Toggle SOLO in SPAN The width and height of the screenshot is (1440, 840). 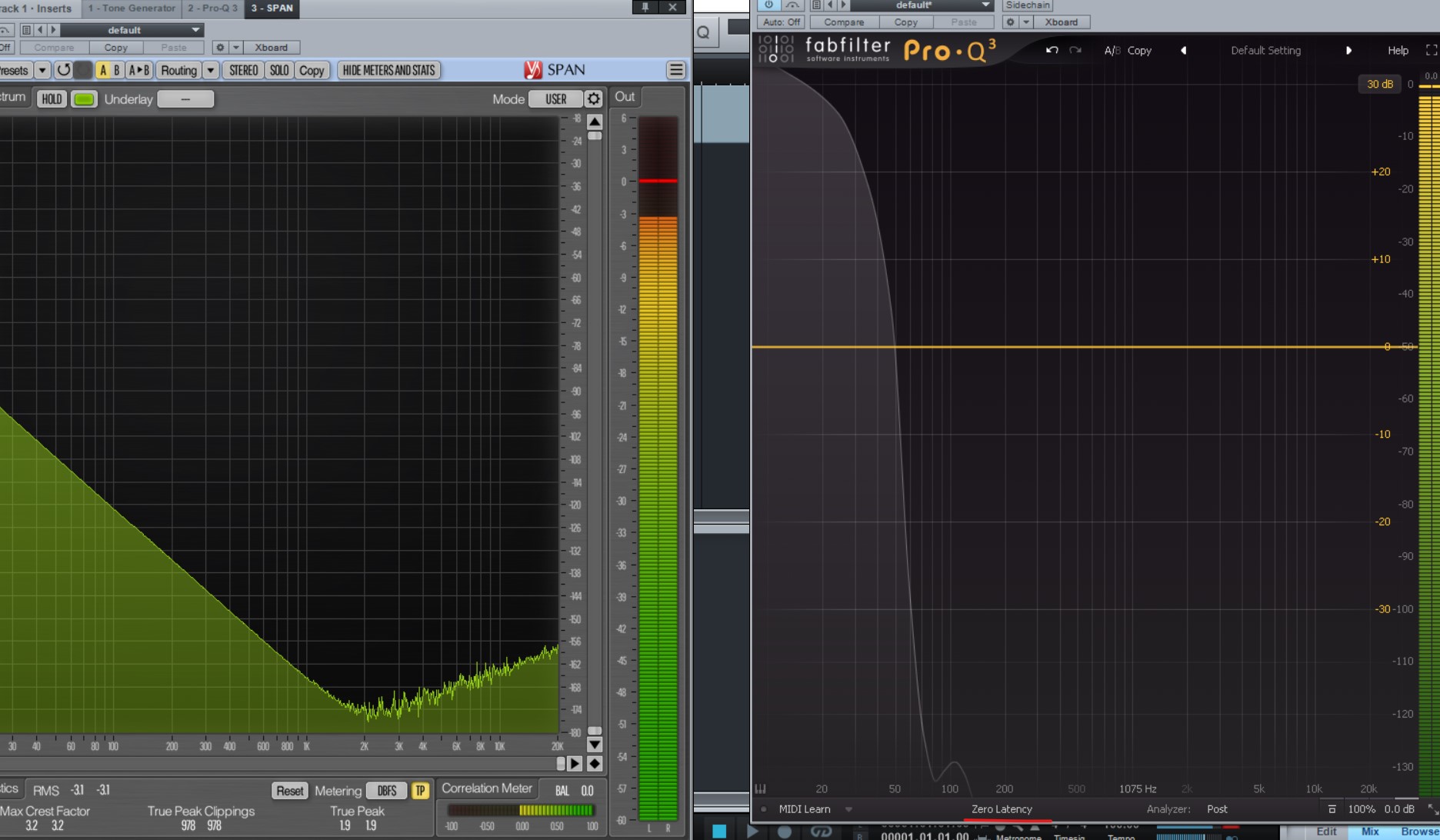click(279, 70)
